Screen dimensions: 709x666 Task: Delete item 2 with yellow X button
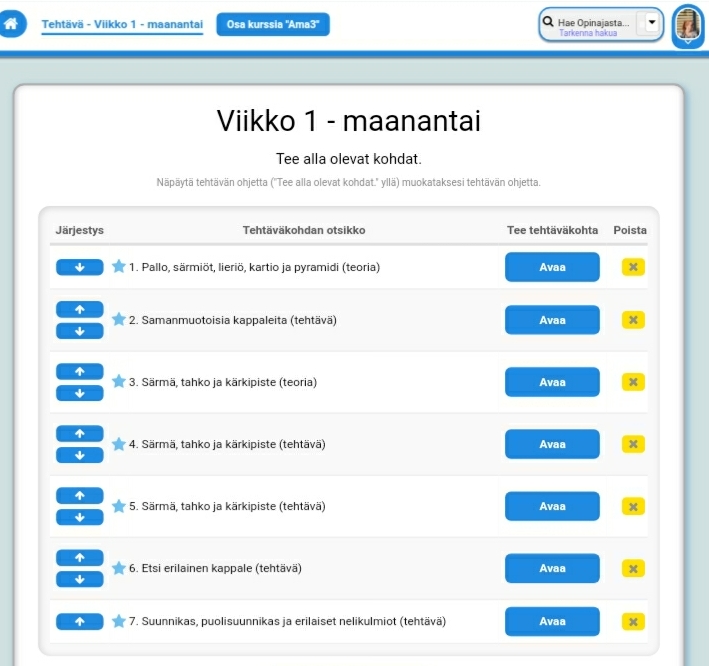pyautogui.click(x=632, y=320)
